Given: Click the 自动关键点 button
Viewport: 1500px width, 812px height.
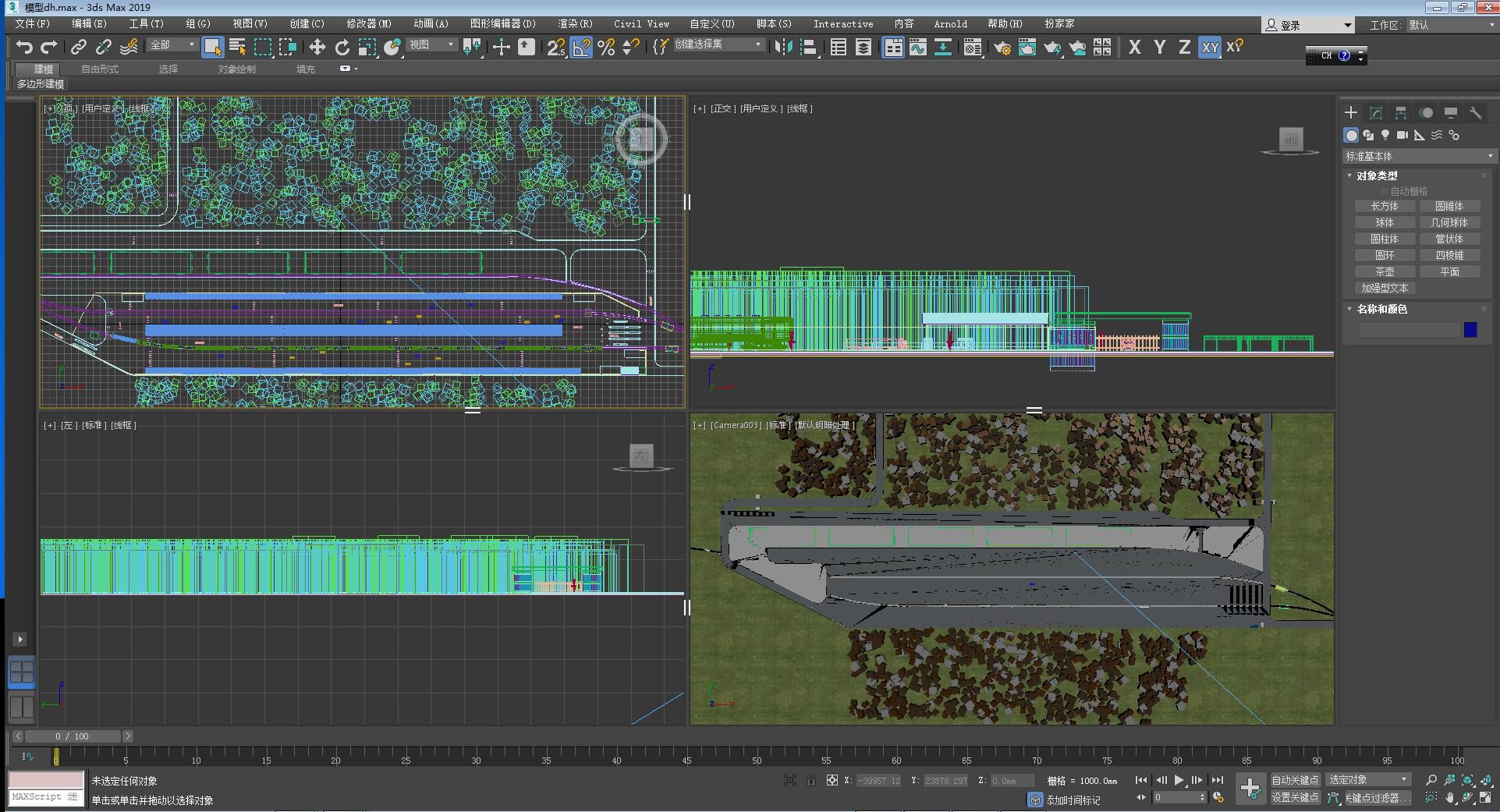Looking at the screenshot, I should point(1295,780).
